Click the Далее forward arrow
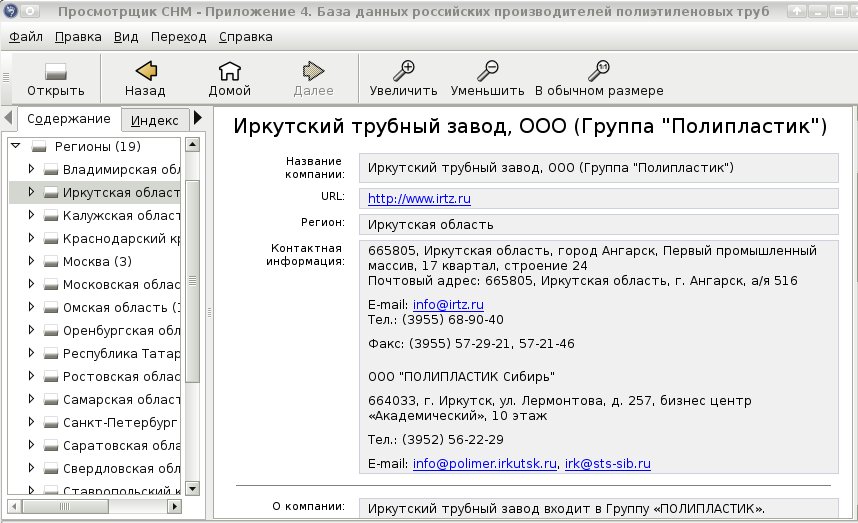Screen dimensions: 858x523 [313, 71]
